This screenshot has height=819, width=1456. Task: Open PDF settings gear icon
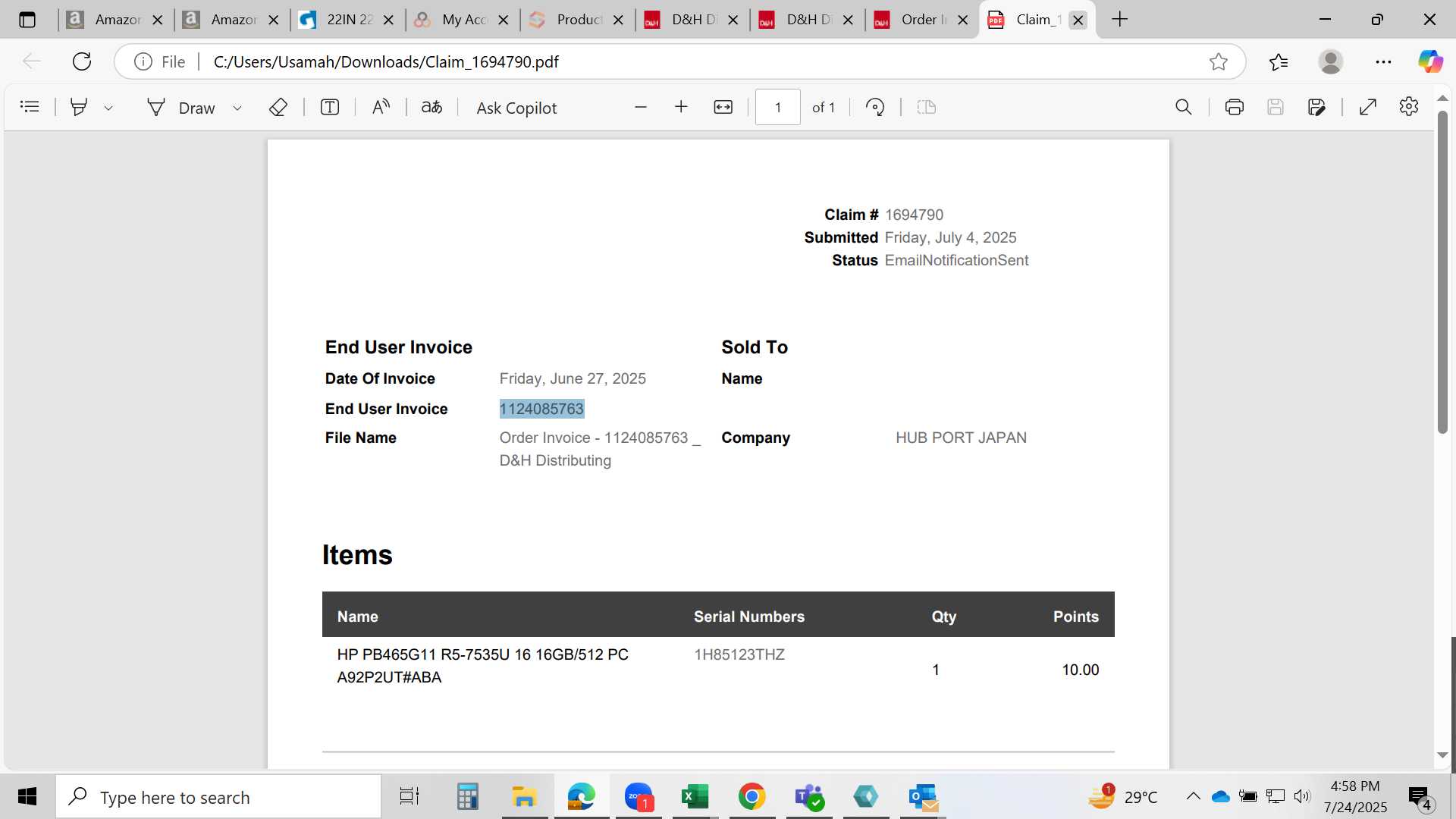point(1409,106)
